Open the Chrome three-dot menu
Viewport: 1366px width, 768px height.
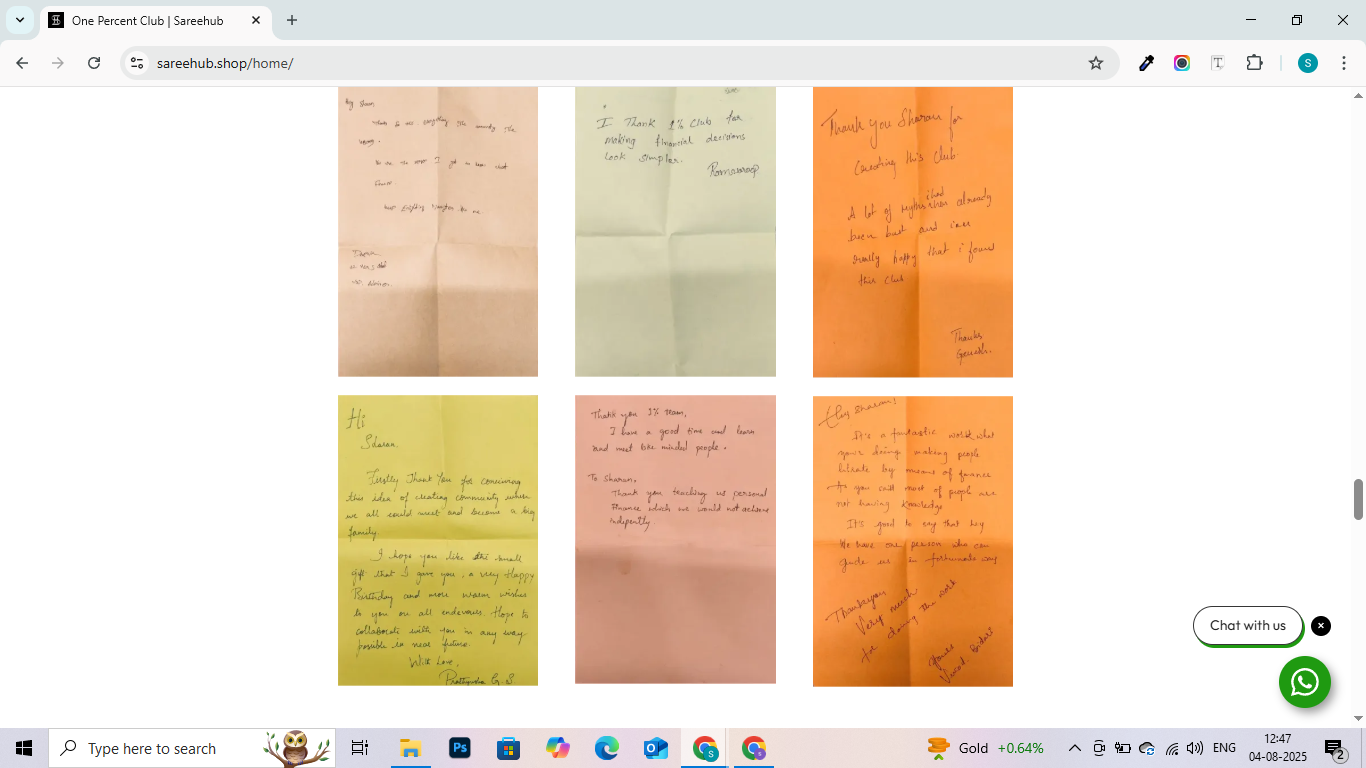[1341, 63]
